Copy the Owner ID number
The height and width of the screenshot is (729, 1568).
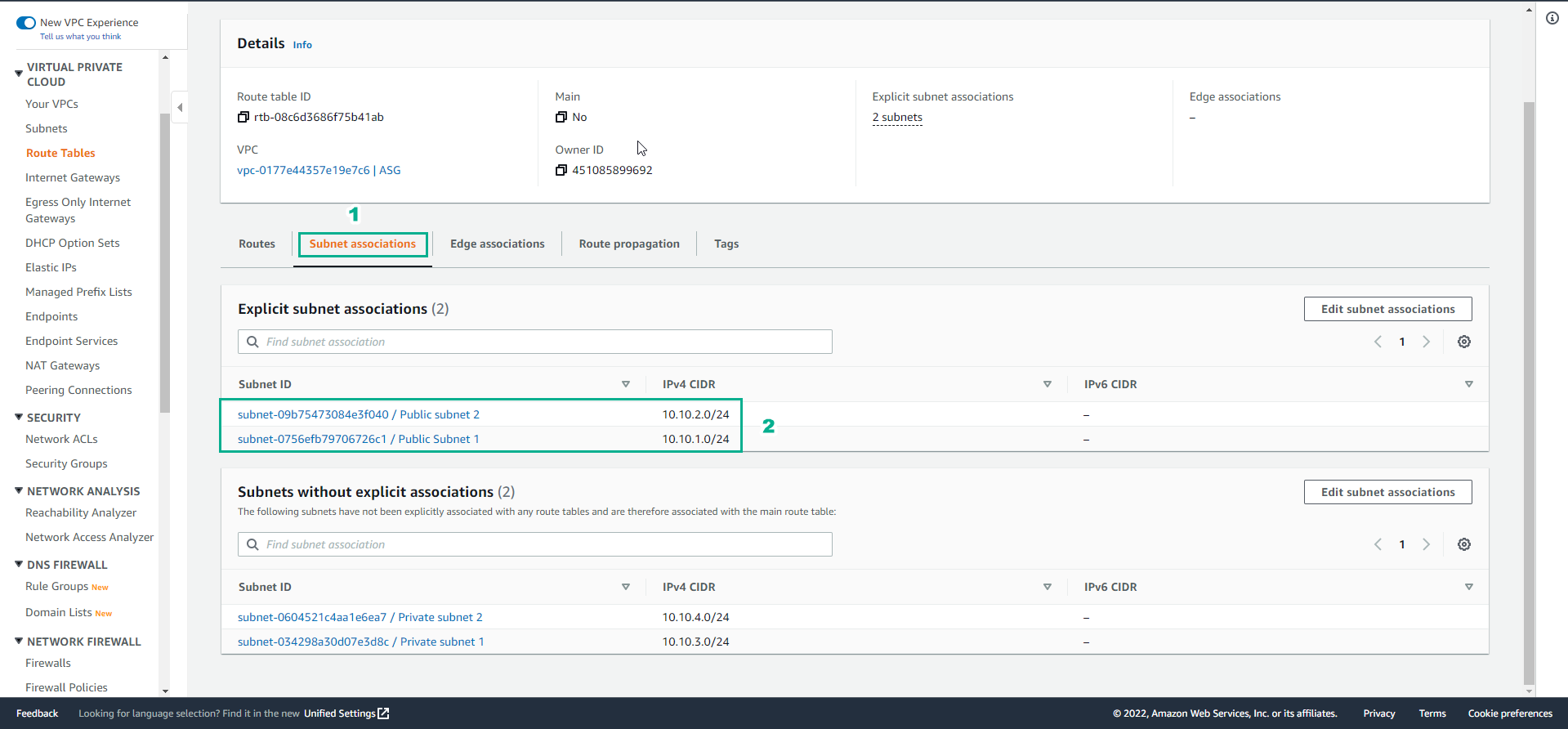pos(561,171)
